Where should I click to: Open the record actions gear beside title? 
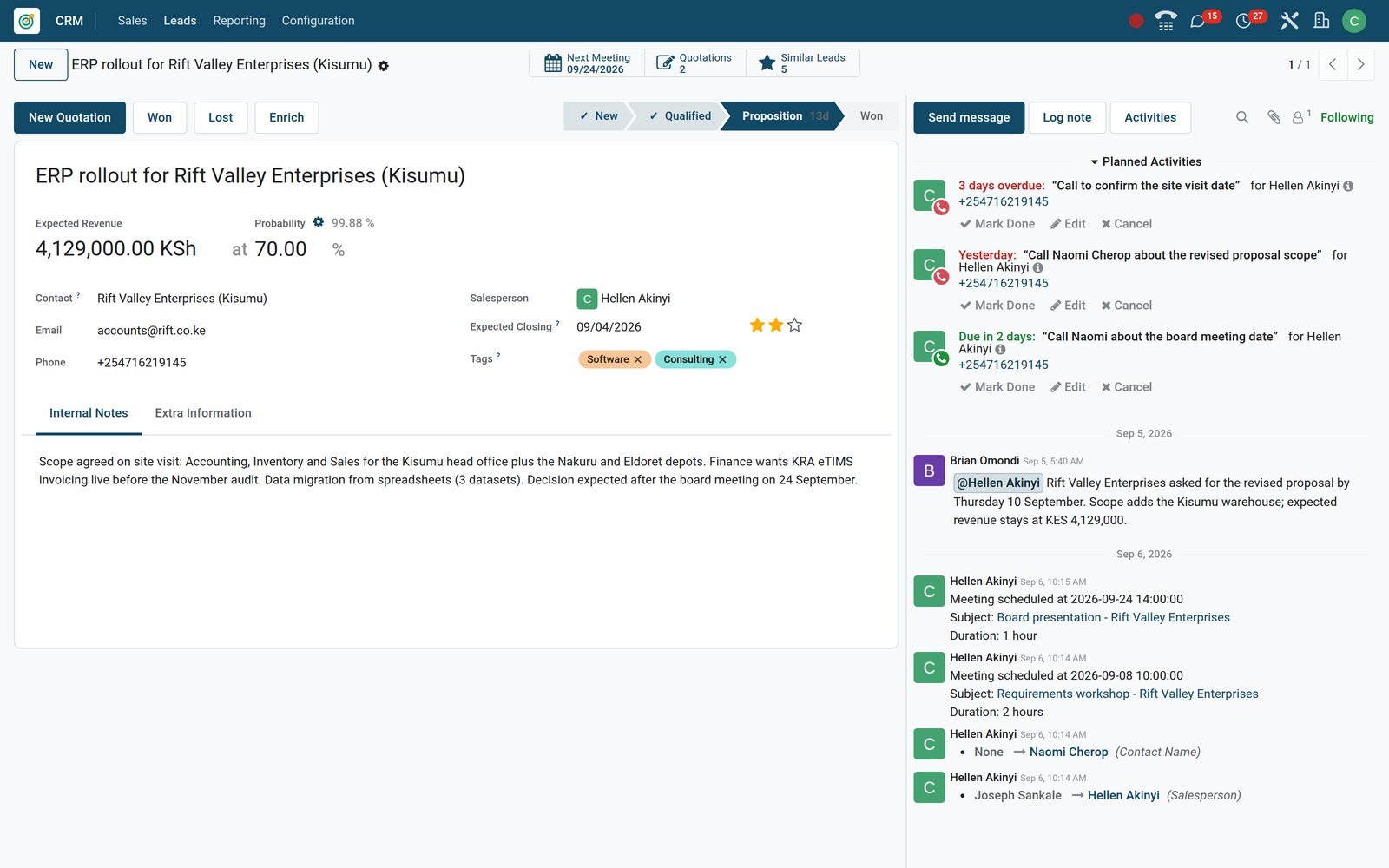(384, 66)
